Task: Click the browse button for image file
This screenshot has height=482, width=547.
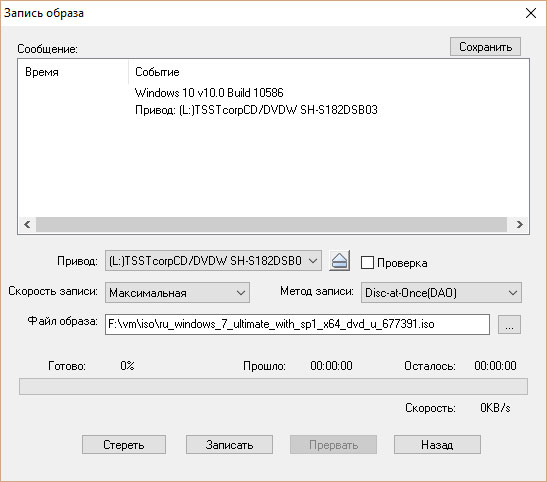Action: 509,325
